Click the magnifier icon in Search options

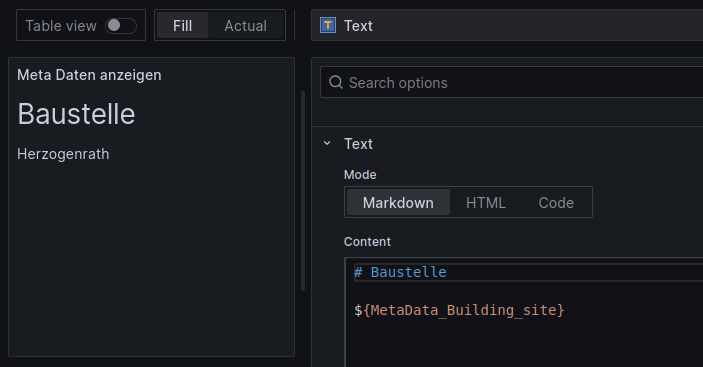coord(336,82)
